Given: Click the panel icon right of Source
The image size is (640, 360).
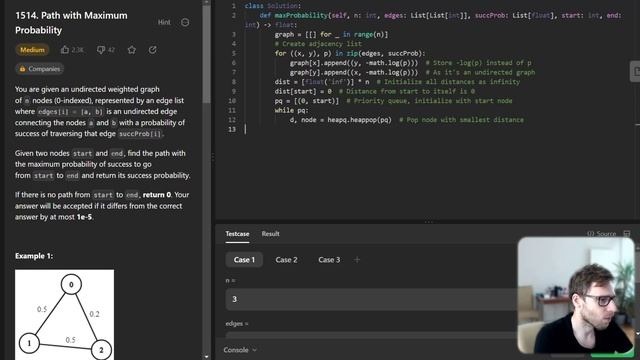Looking at the screenshot, I should click(627, 234).
